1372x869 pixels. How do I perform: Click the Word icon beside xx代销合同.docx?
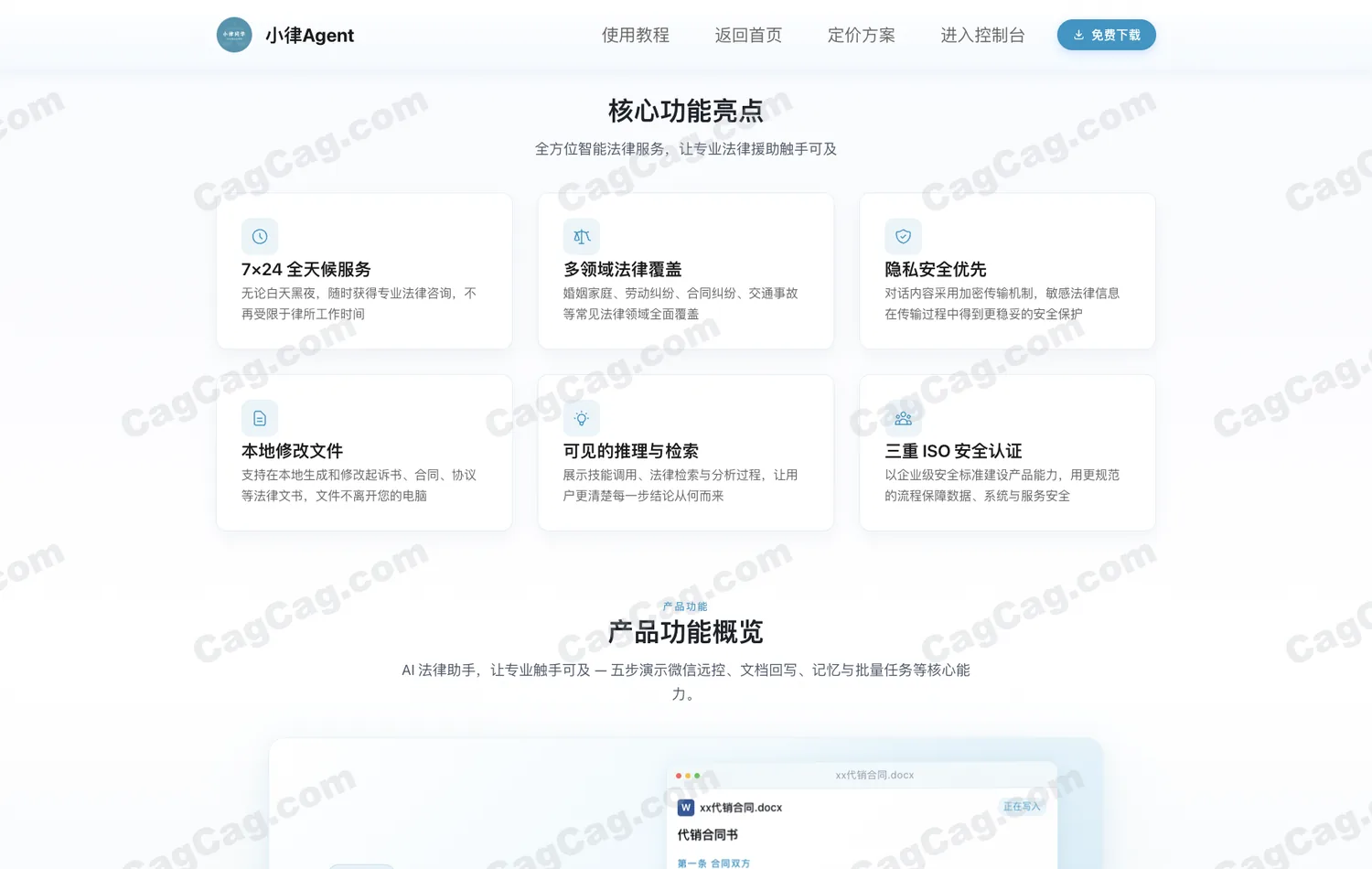(686, 808)
